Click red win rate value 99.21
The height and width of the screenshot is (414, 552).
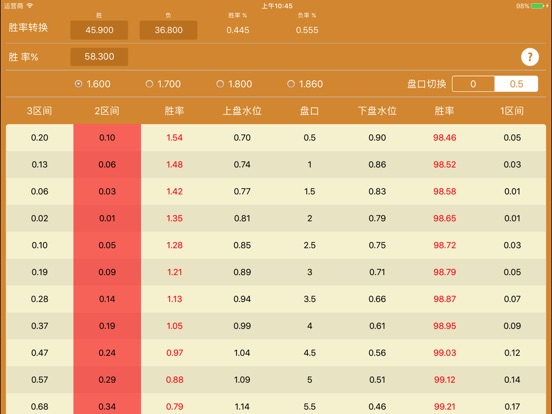(x=445, y=407)
